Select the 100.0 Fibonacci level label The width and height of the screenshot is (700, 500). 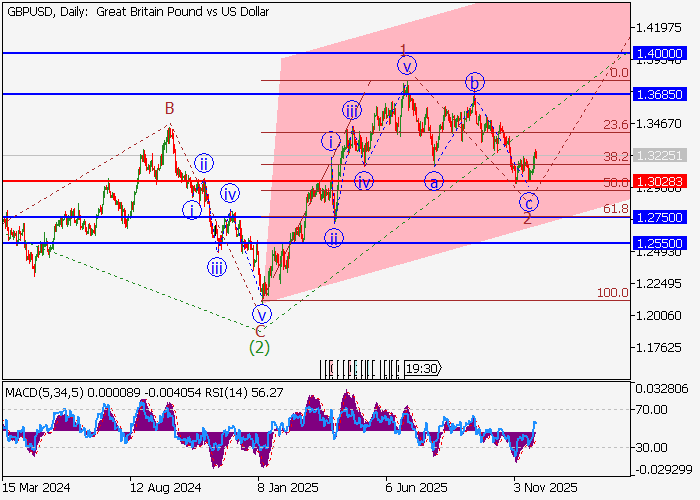tap(612, 292)
